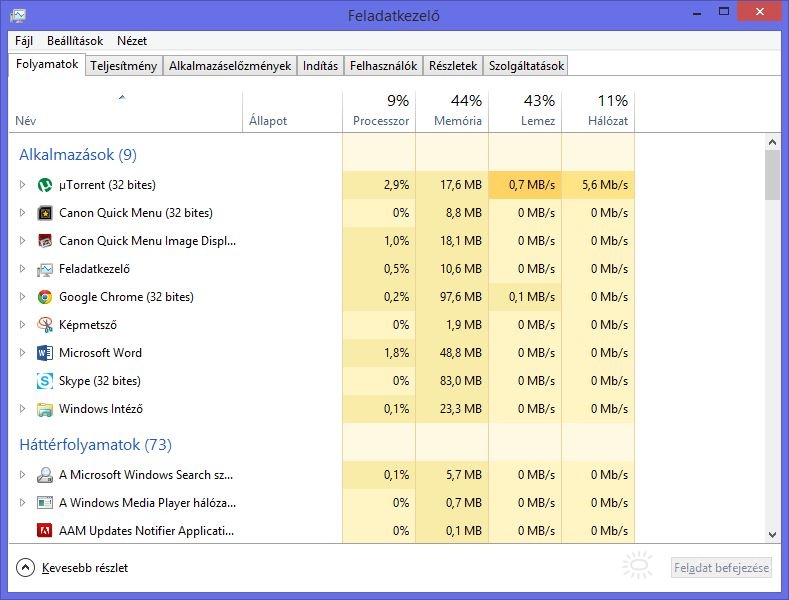
Task: Expand the µTorrent process group
Action: click(x=23, y=185)
